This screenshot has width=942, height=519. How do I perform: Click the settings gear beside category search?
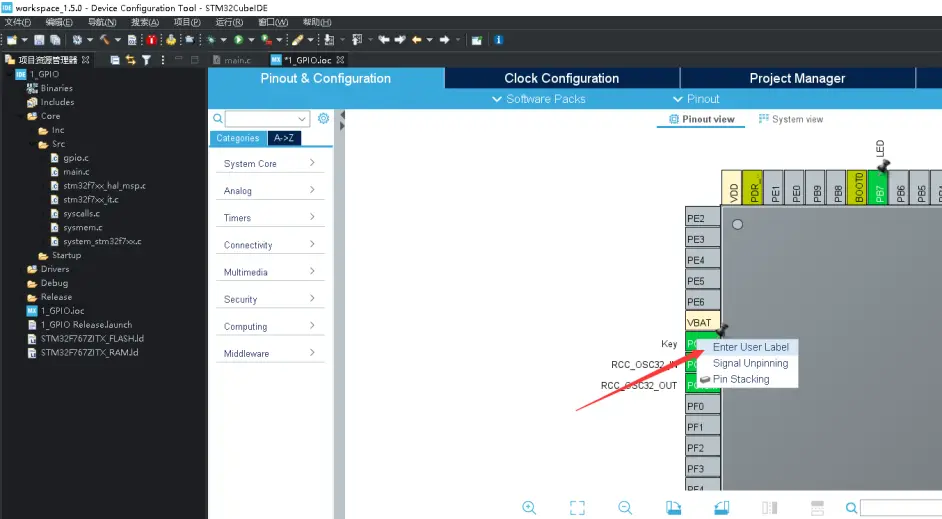point(323,118)
